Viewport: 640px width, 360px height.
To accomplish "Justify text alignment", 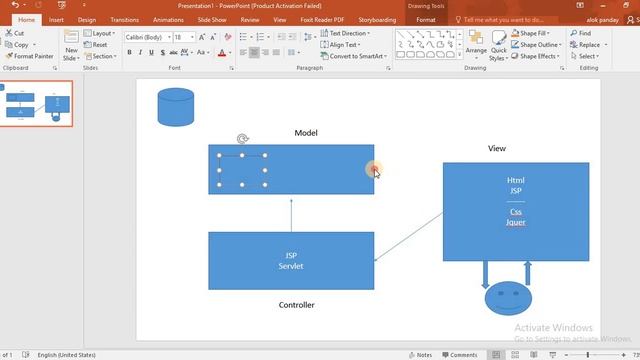I will [276, 52].
